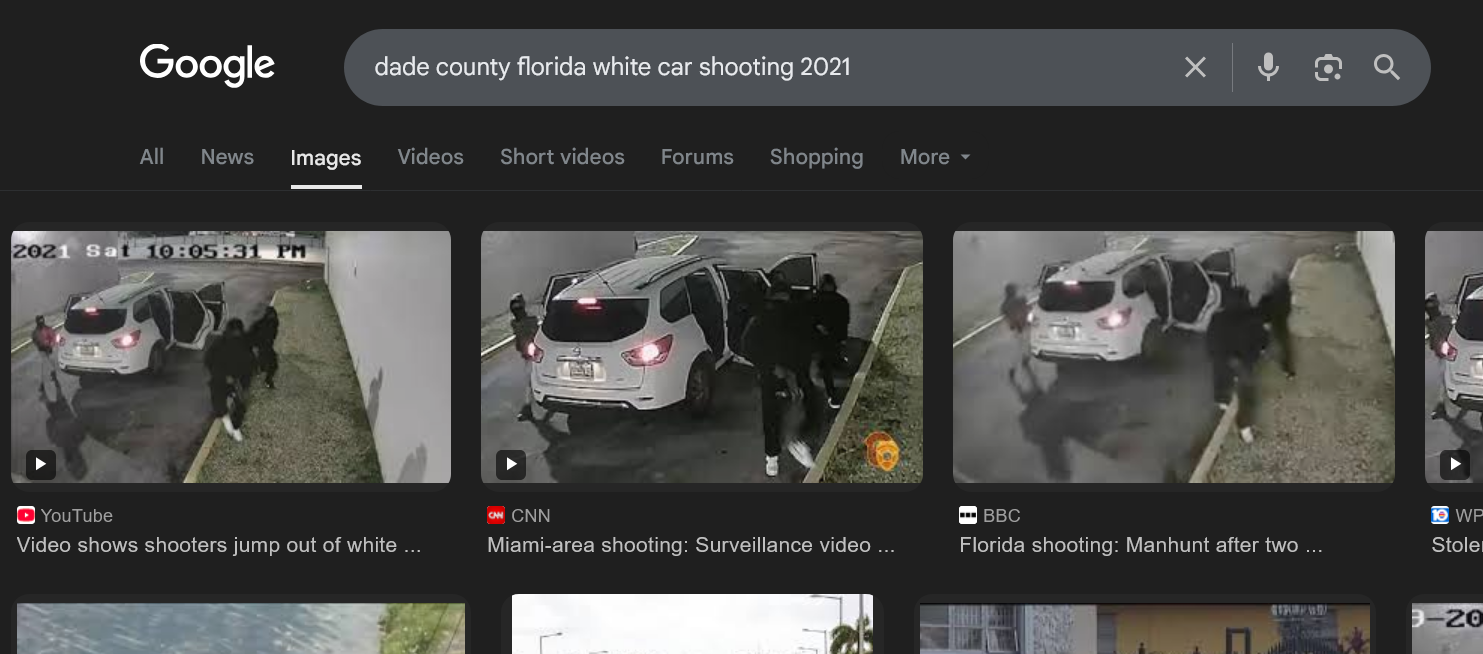Open Google Lens image search icon
The height and width of the screenshot is (654, 1483).
pos(1328,67)
